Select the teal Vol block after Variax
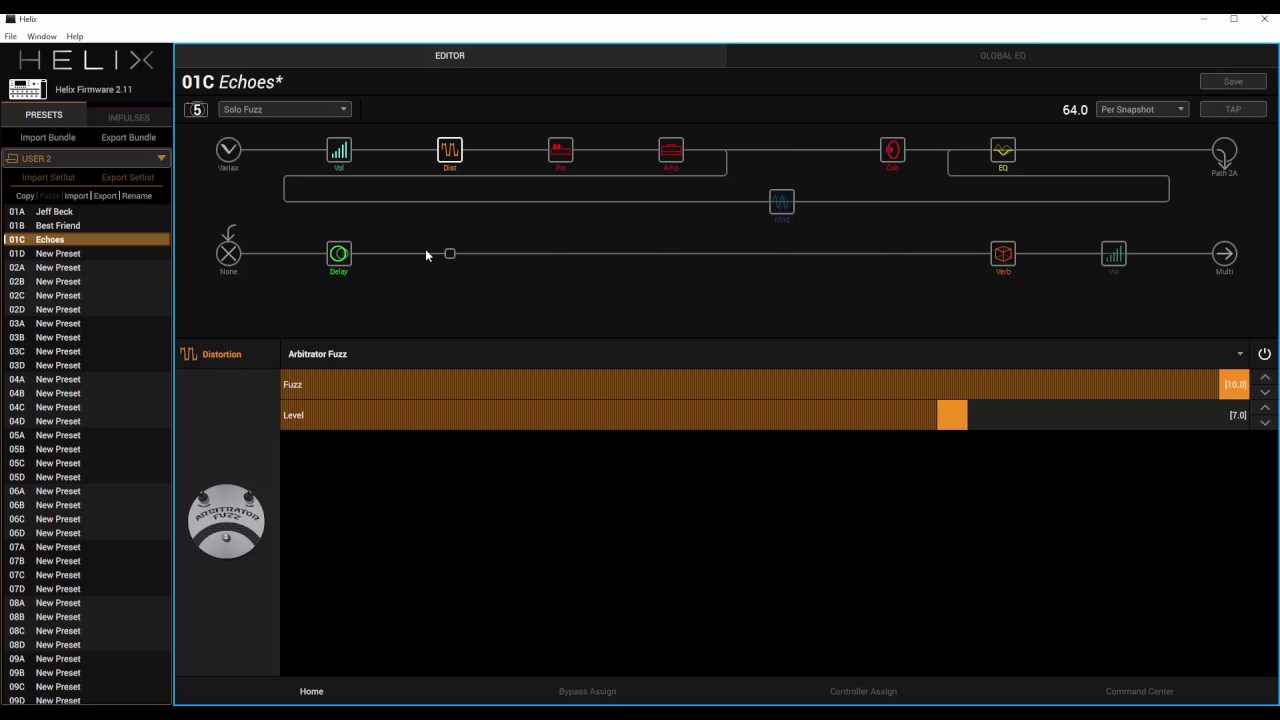 (339, 150)
